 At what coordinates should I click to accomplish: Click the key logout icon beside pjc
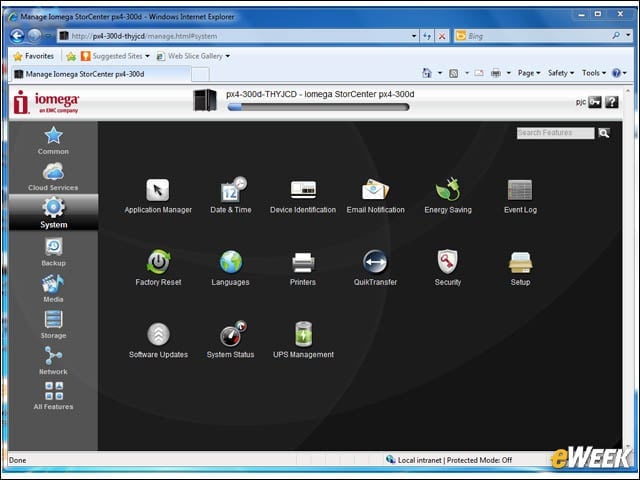(x=595, y=102)
